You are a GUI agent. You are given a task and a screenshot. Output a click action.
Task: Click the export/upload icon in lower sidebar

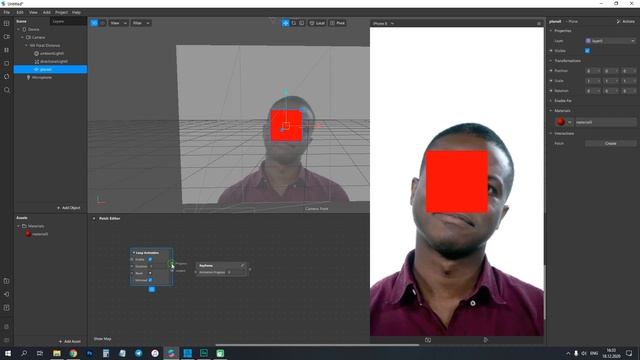coord(7,308)
